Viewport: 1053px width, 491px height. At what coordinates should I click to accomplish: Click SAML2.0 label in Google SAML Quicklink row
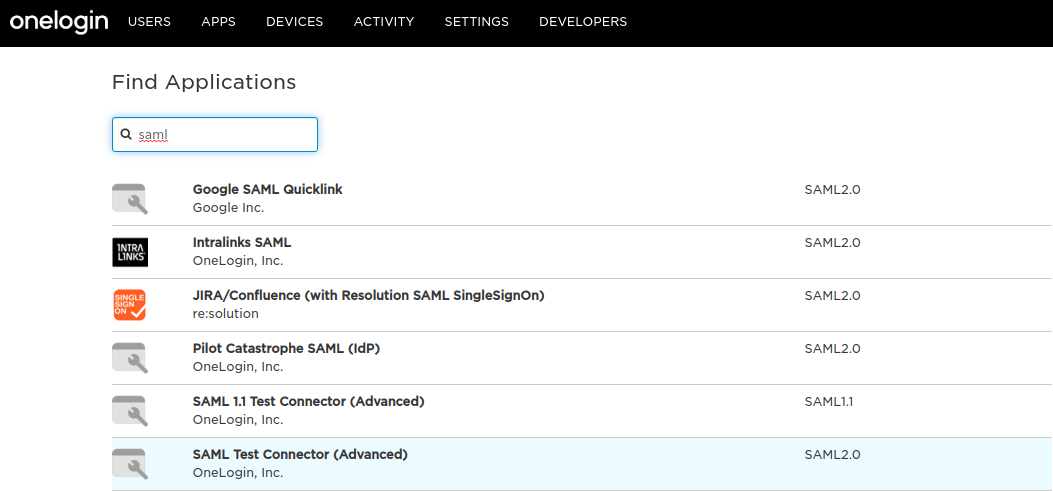tap(832, 189)
